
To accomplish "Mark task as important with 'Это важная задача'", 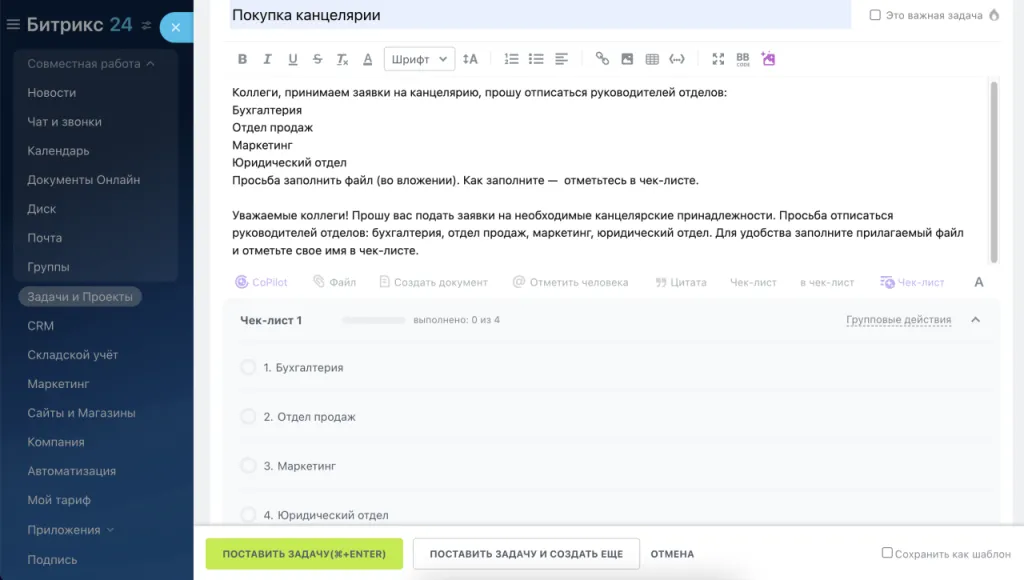I will click(x=876, y=15).
